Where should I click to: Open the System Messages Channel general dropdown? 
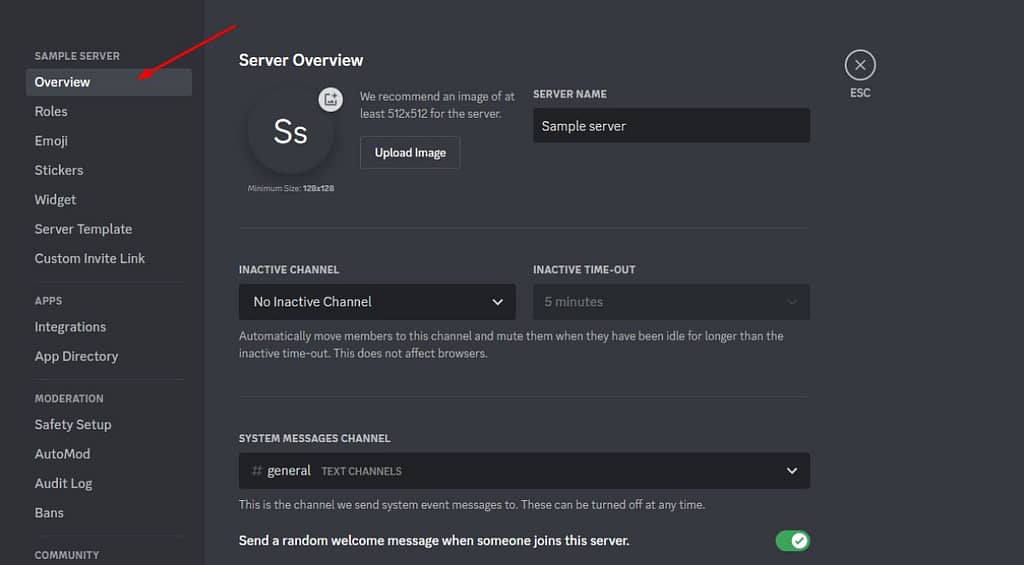click(524, 471)
